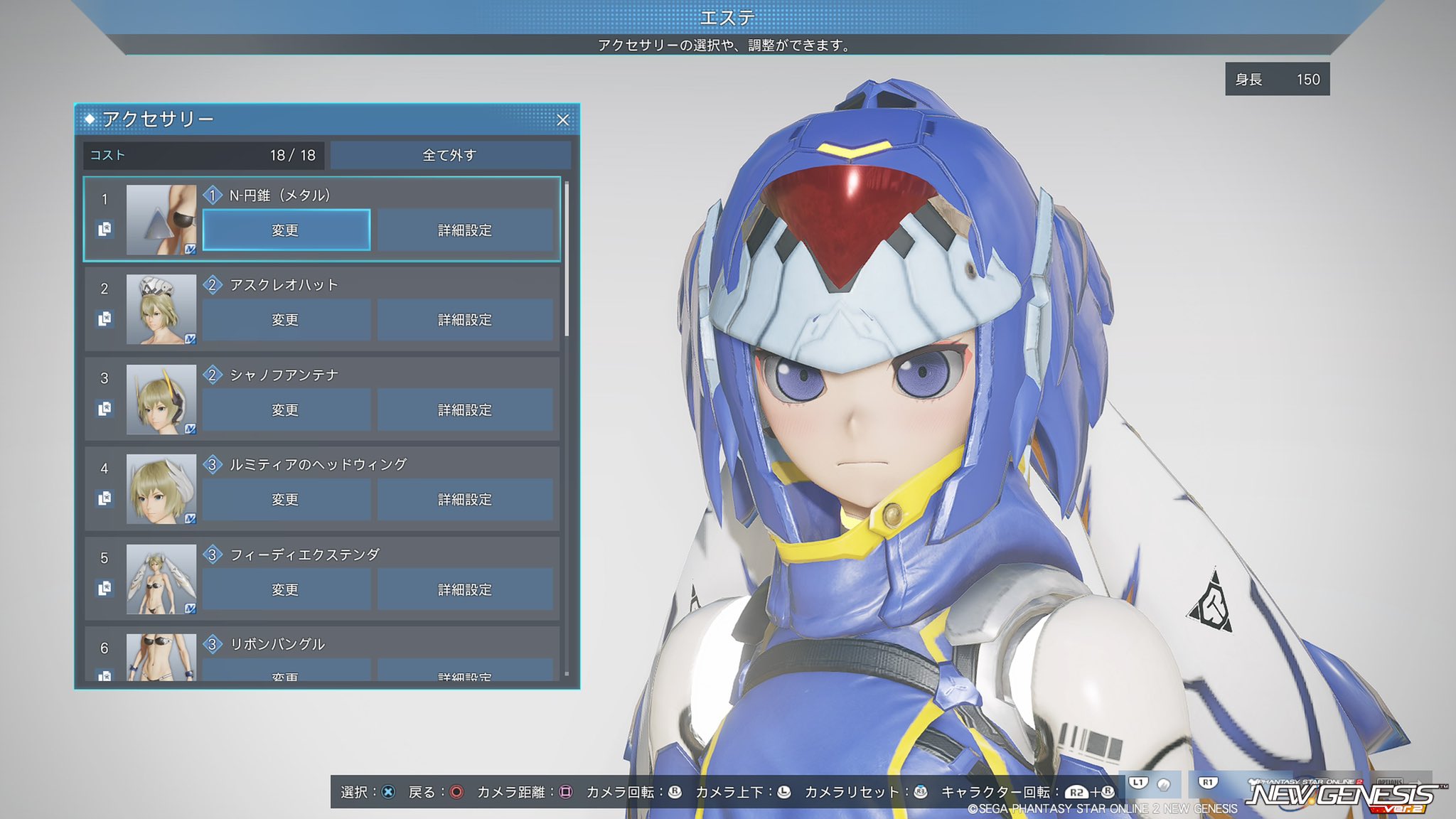Click the cost 1 diamond badge for N-円錐

(x=212, y=195)
